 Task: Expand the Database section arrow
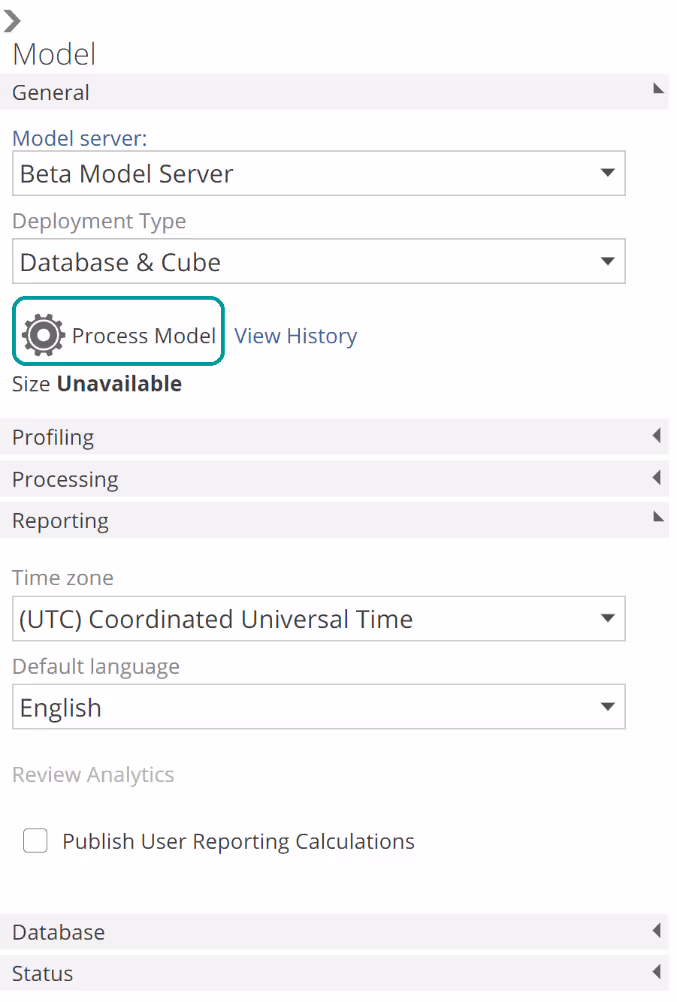[656, 931]
